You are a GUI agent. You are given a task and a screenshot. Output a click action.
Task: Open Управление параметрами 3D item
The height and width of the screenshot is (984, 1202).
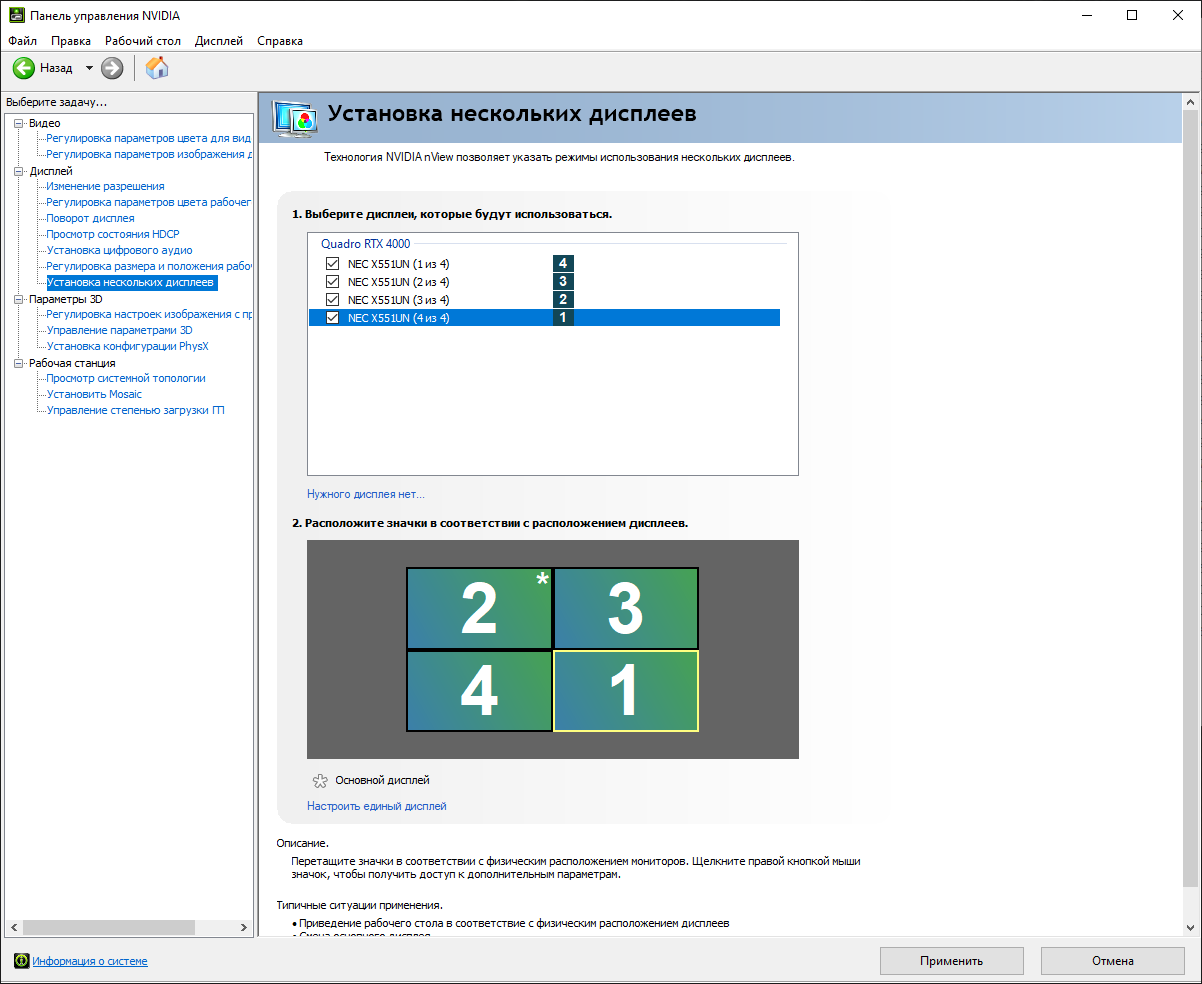click(119, 330)
